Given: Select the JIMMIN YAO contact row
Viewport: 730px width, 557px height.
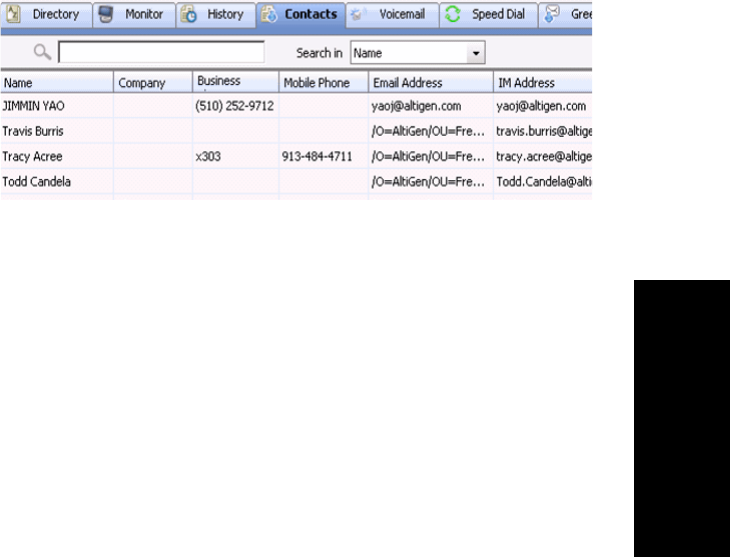Looking at the screenshot, I should (x=296, y=106).
